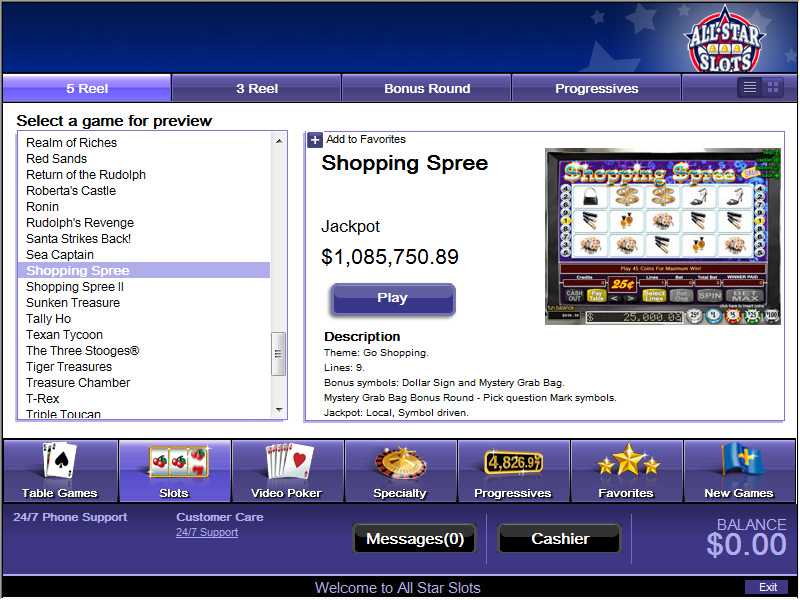Screen dimensions: 800x600
Task: Open the Progressives jackpot section
Action: 513,470
